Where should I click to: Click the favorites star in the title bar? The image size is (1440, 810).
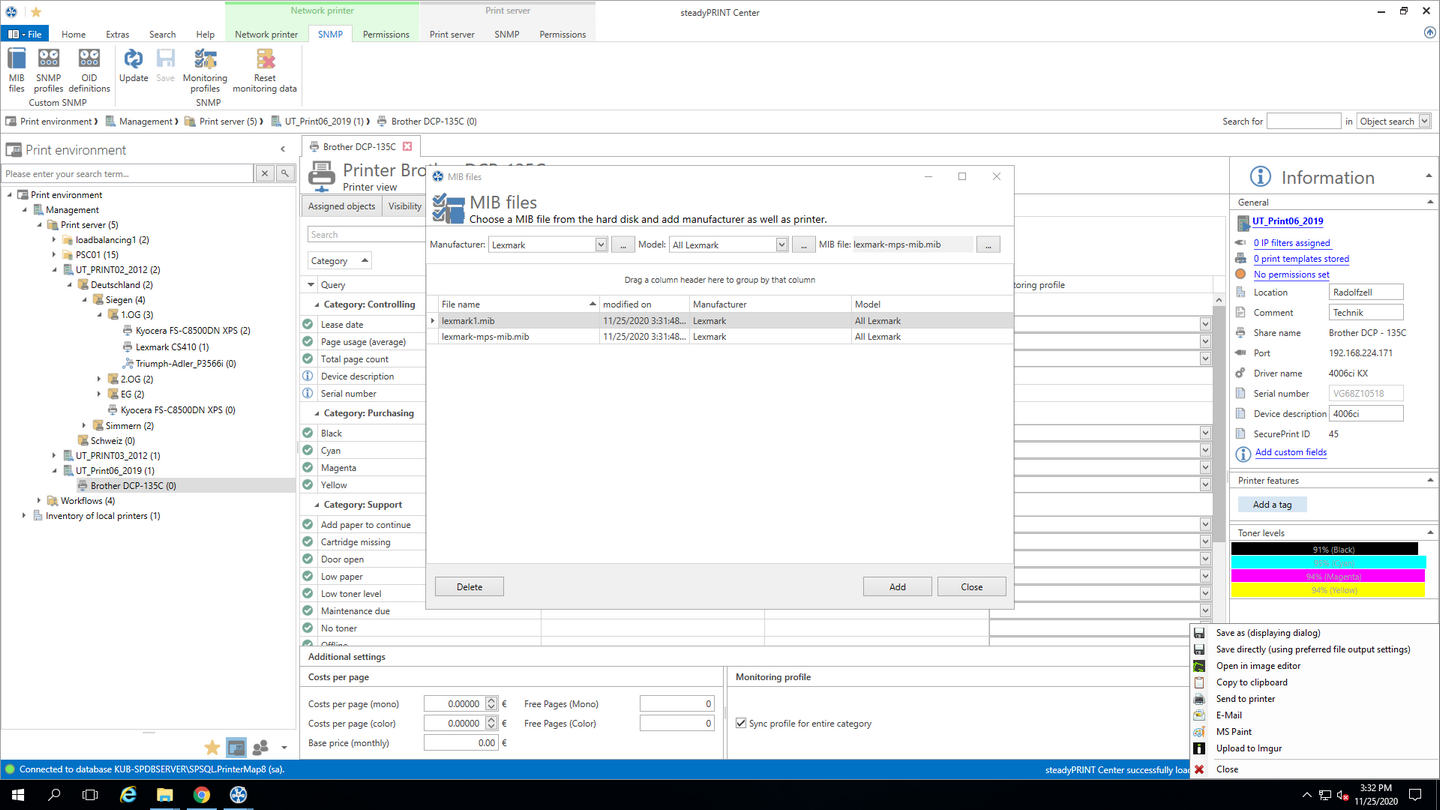coord(36,12)
